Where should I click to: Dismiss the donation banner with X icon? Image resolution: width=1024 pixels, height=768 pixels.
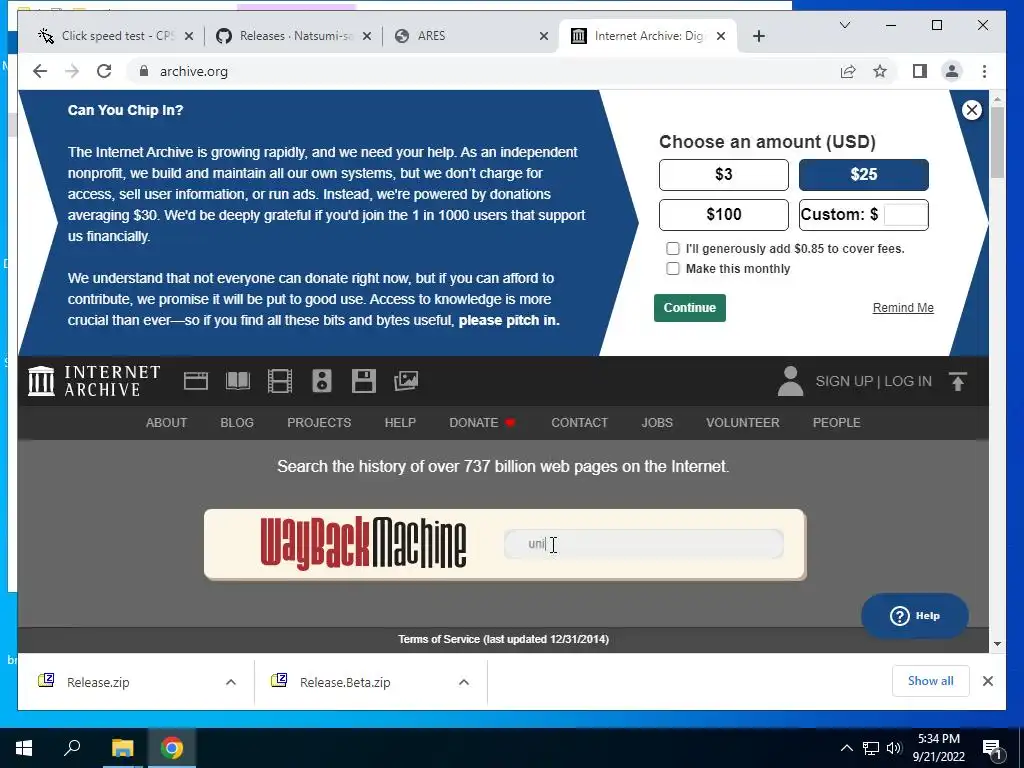pos(972,110)
